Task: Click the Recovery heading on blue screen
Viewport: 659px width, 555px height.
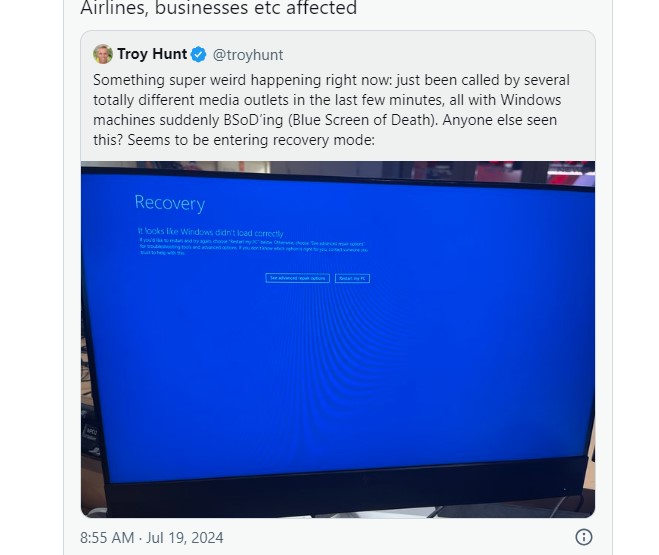Action: coord(170,203)
